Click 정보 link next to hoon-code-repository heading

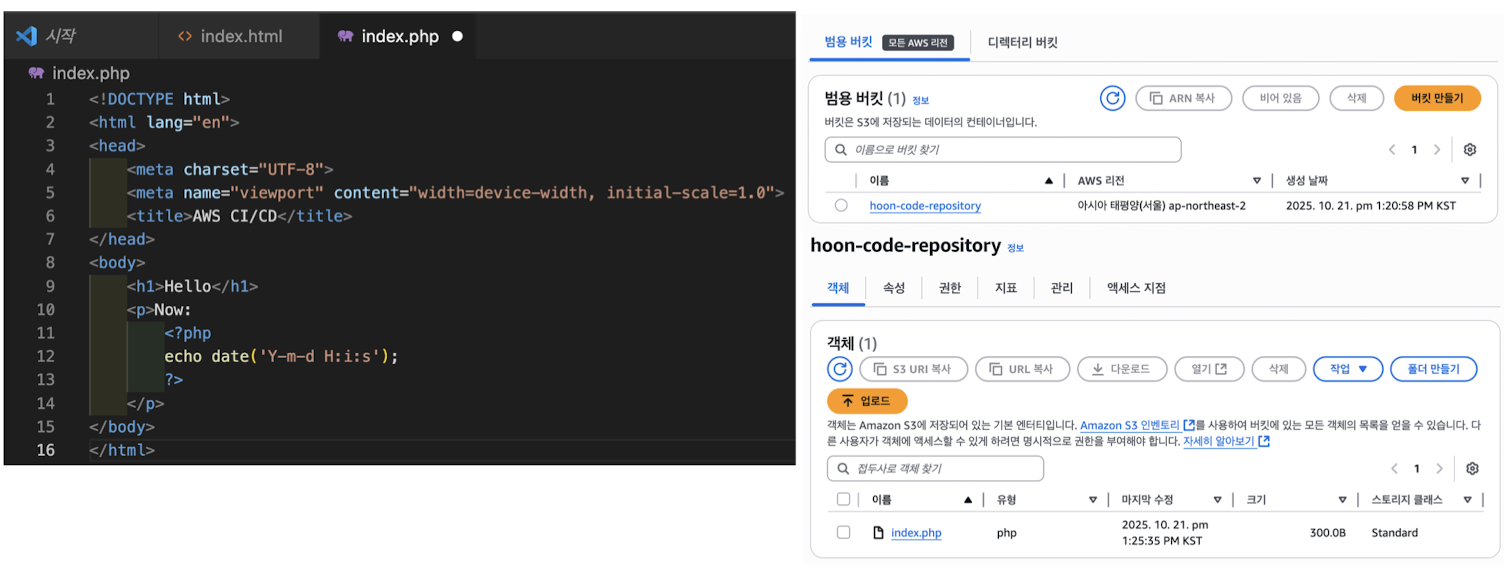(x=1015, y=248)
